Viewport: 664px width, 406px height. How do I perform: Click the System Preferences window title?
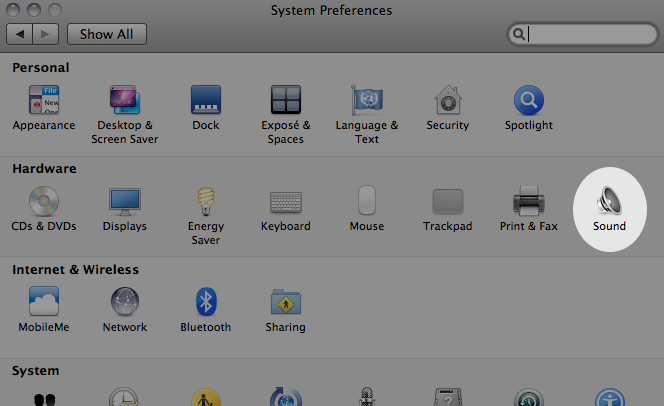(x=332, y=11)
